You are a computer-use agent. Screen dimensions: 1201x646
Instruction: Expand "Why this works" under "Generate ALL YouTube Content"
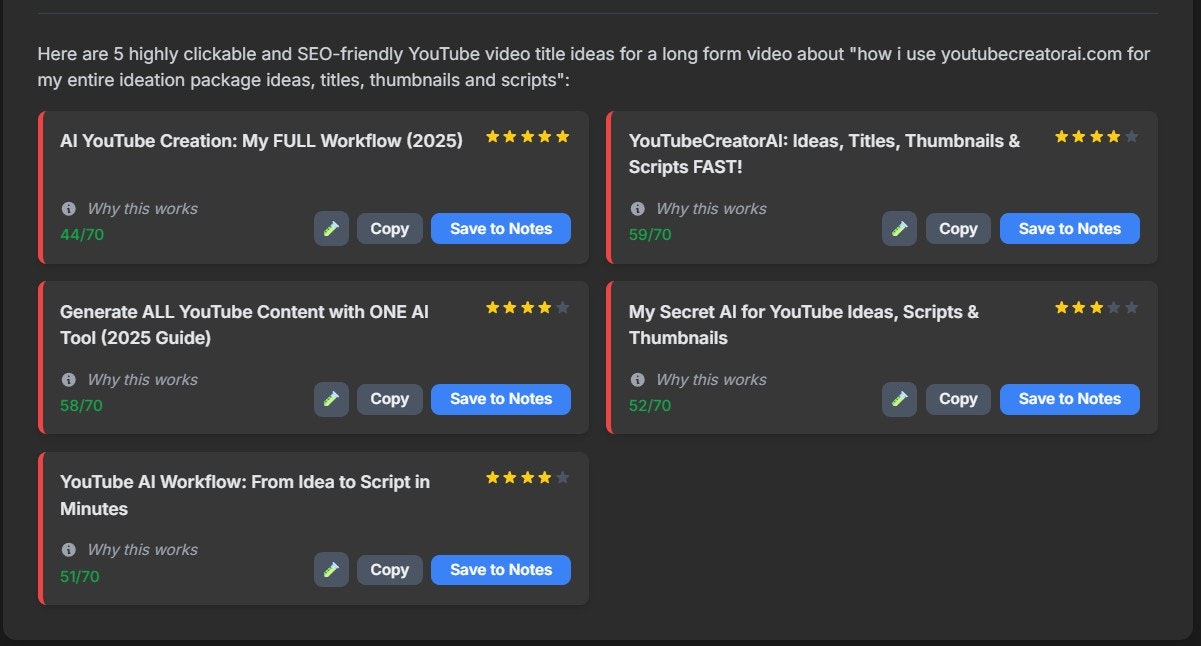tap(143, 379)
